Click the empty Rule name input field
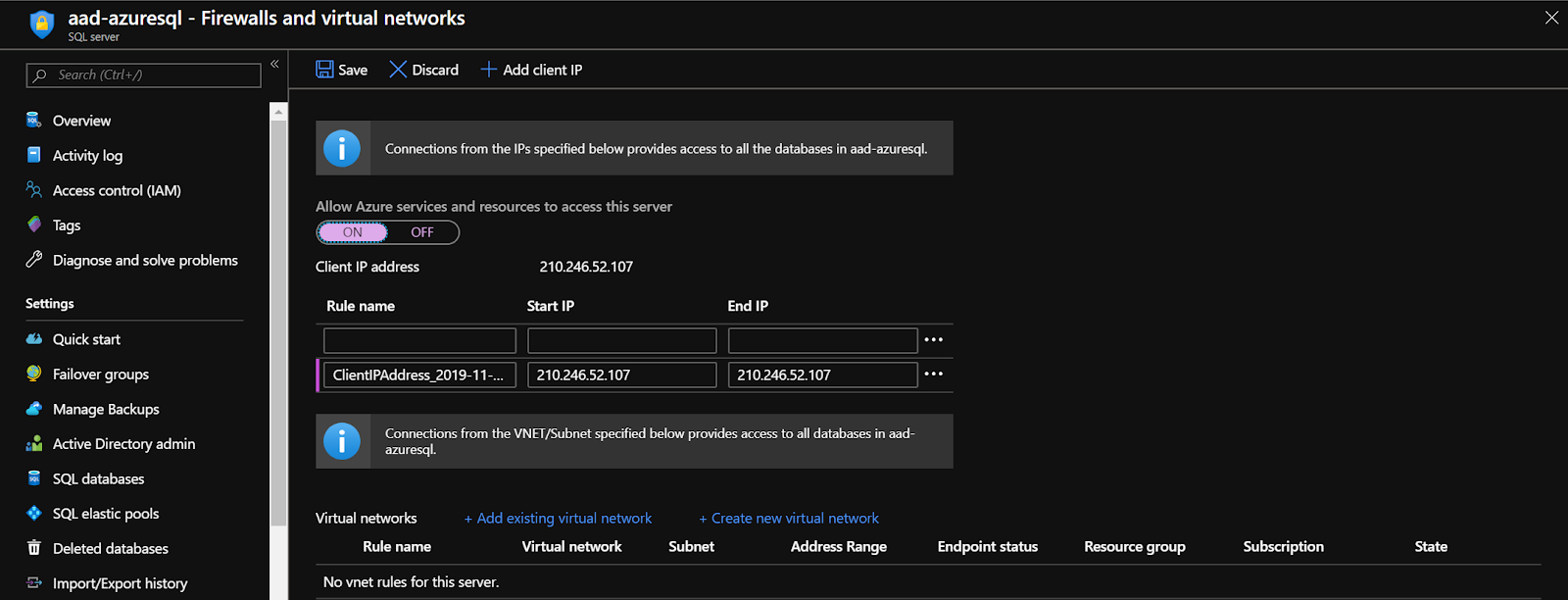1568x600 pixels. [x=419, y=340]
